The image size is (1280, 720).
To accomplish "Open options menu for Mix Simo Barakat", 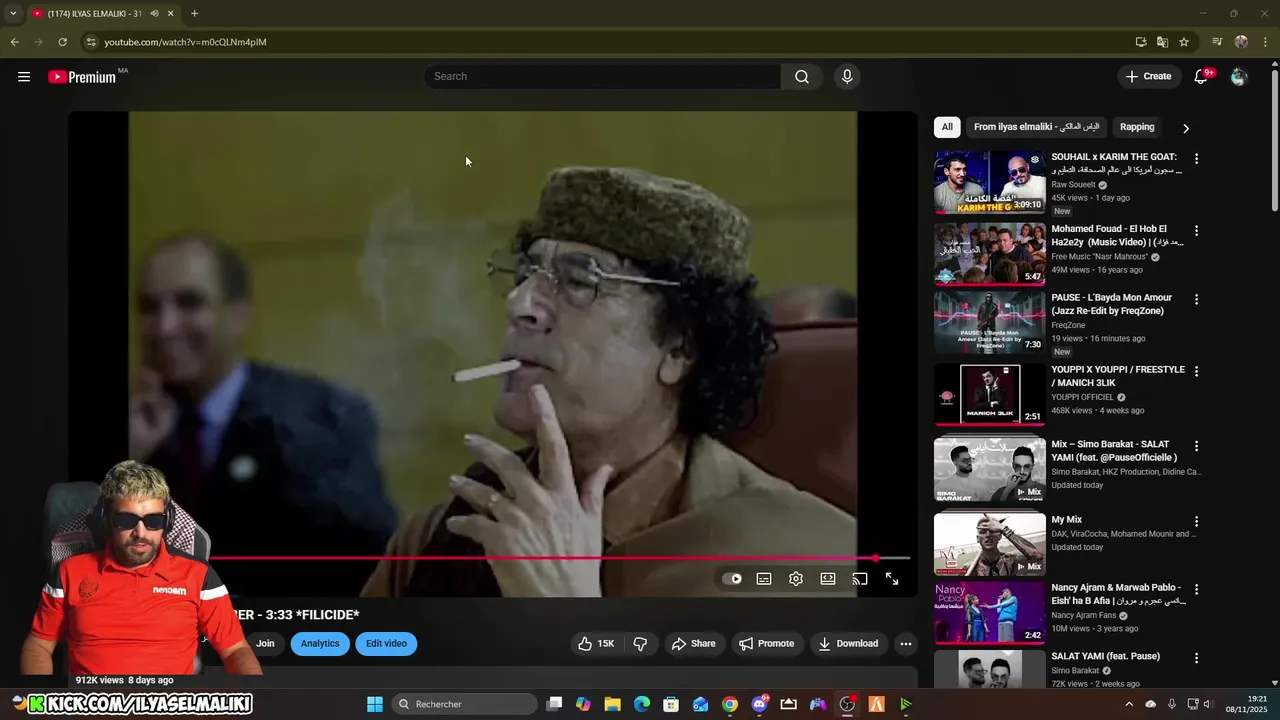I will (x=1196, y=446).
